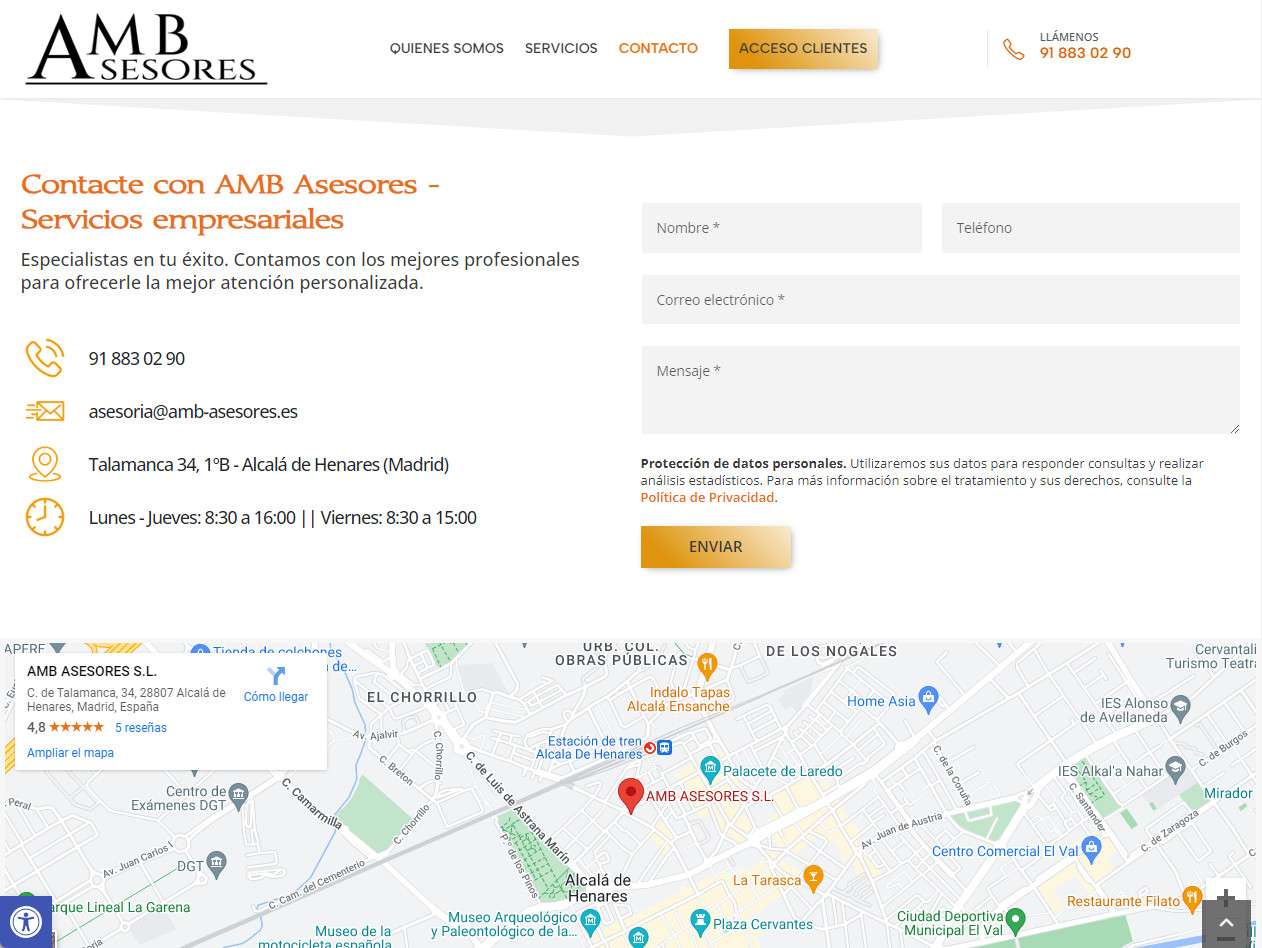Submit the form with Enviar
1262x948 pixels.
point(715,547)
